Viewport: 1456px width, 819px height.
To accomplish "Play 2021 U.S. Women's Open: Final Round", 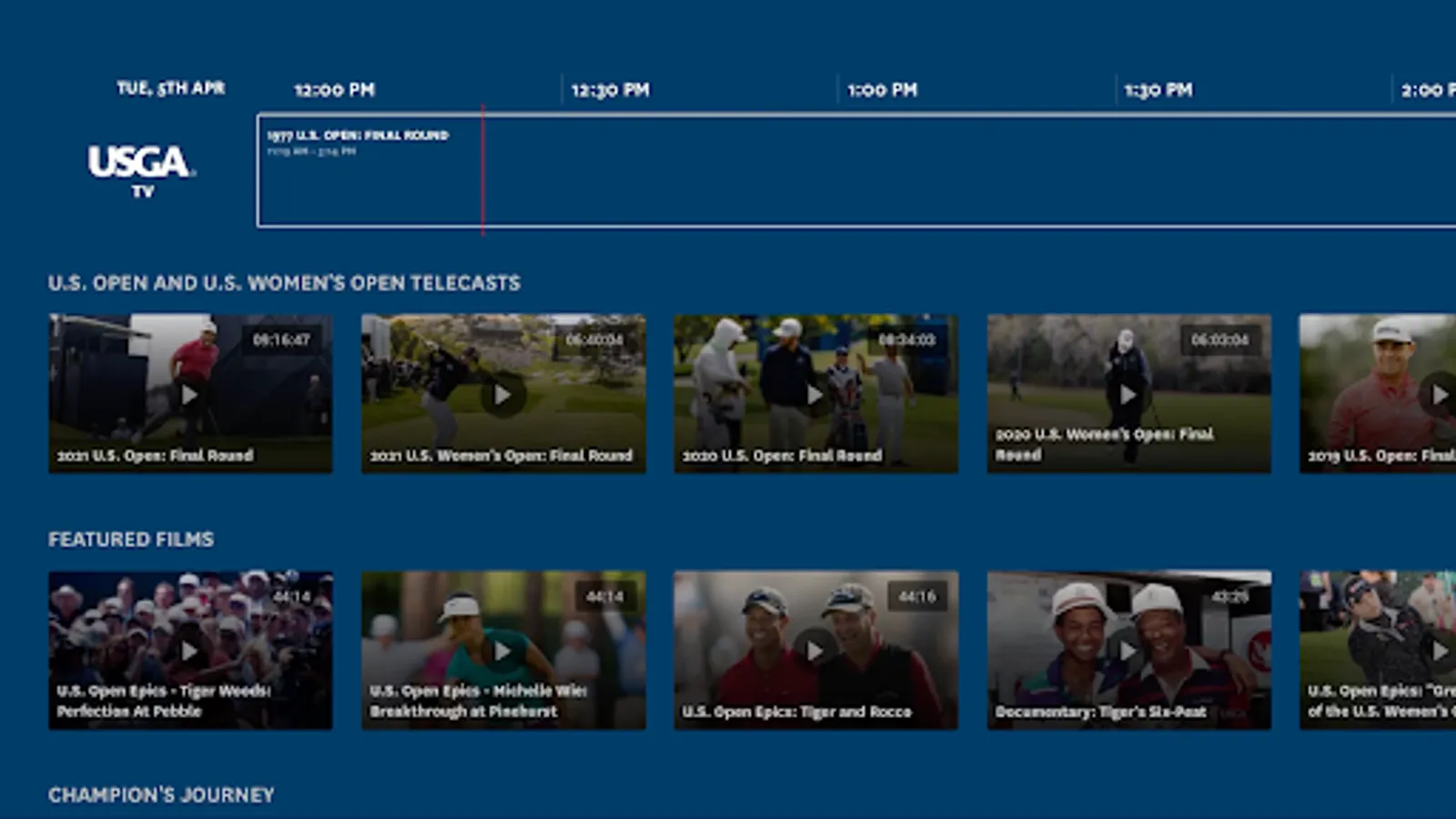I will click(x=502, y=395).
